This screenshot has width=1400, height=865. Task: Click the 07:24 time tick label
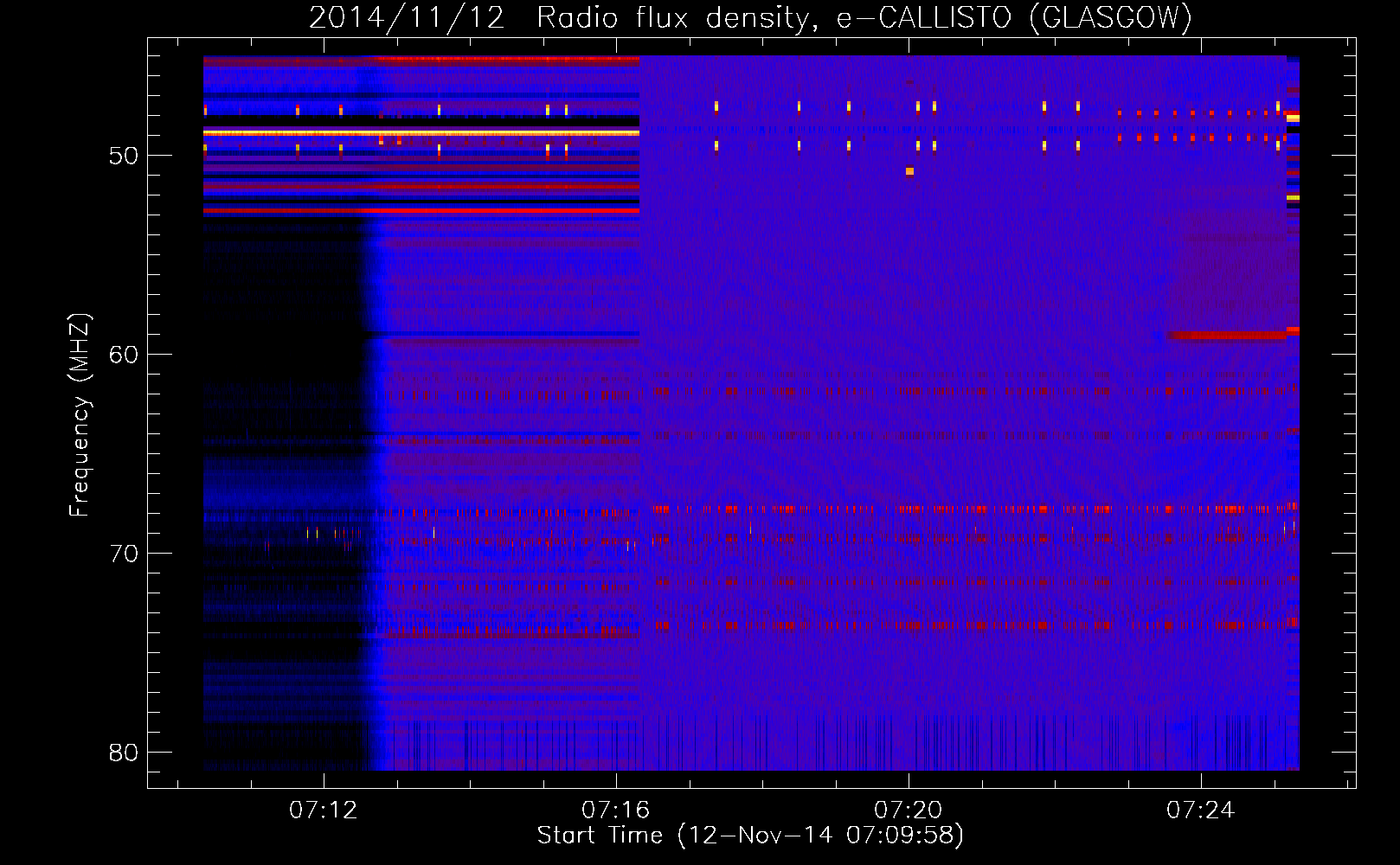[1201, 811]
